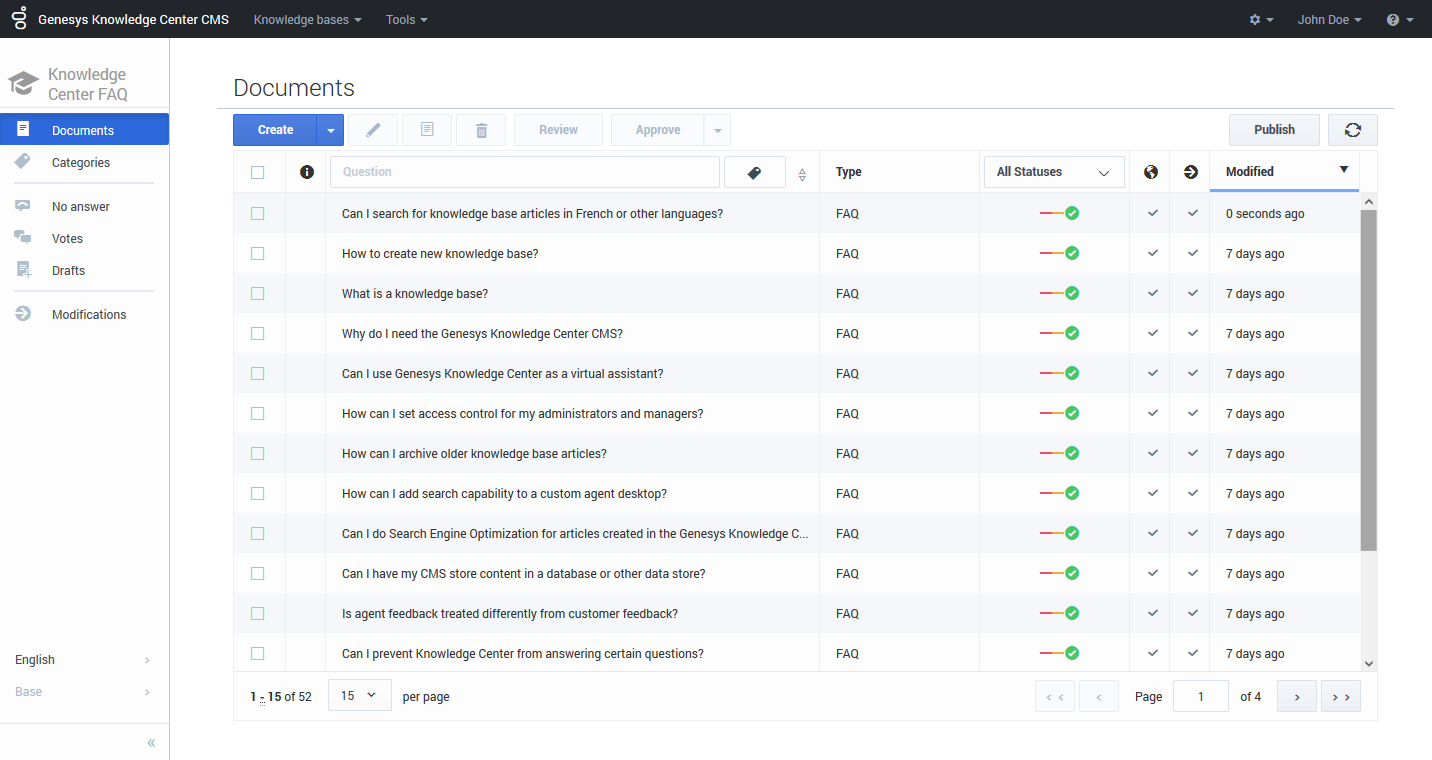Check the box for 'What is a knowledge base?'
1432x760 pixels.
pyautogui.click(x=258, y=294)
